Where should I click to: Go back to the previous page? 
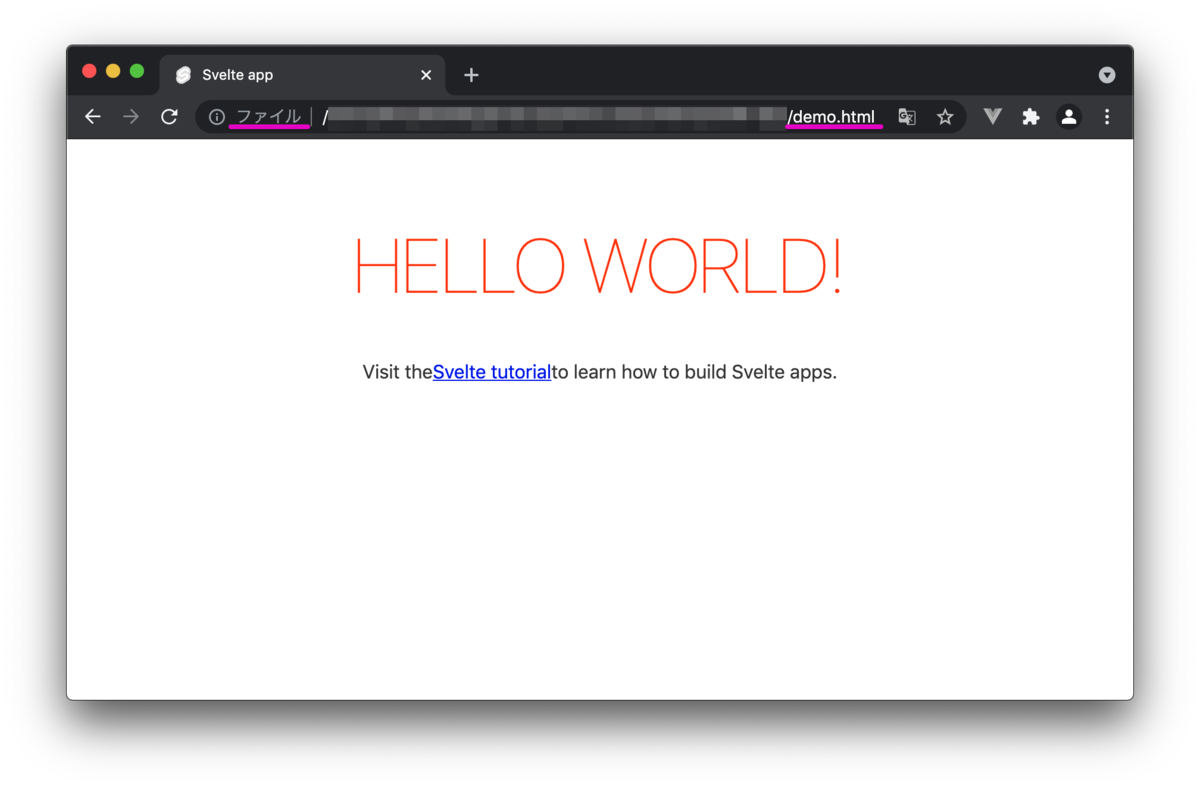(93, 117)
